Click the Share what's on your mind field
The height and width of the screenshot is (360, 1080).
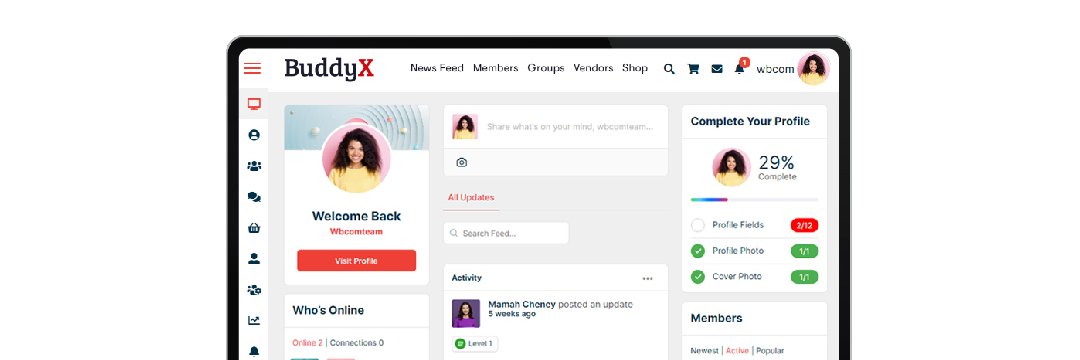click(570, 127)
